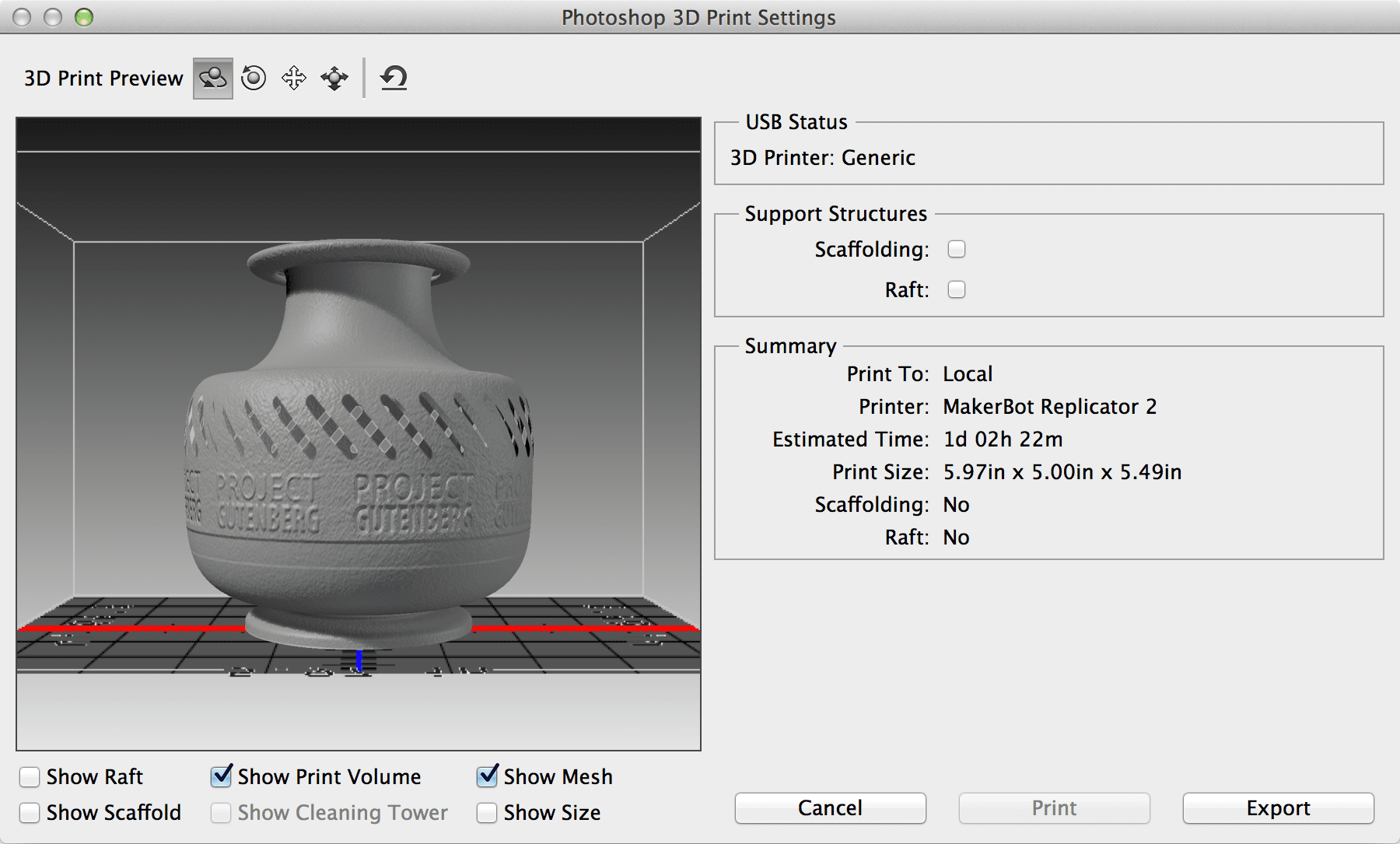Enable the Scaffolding support structure

pos(957,249)
